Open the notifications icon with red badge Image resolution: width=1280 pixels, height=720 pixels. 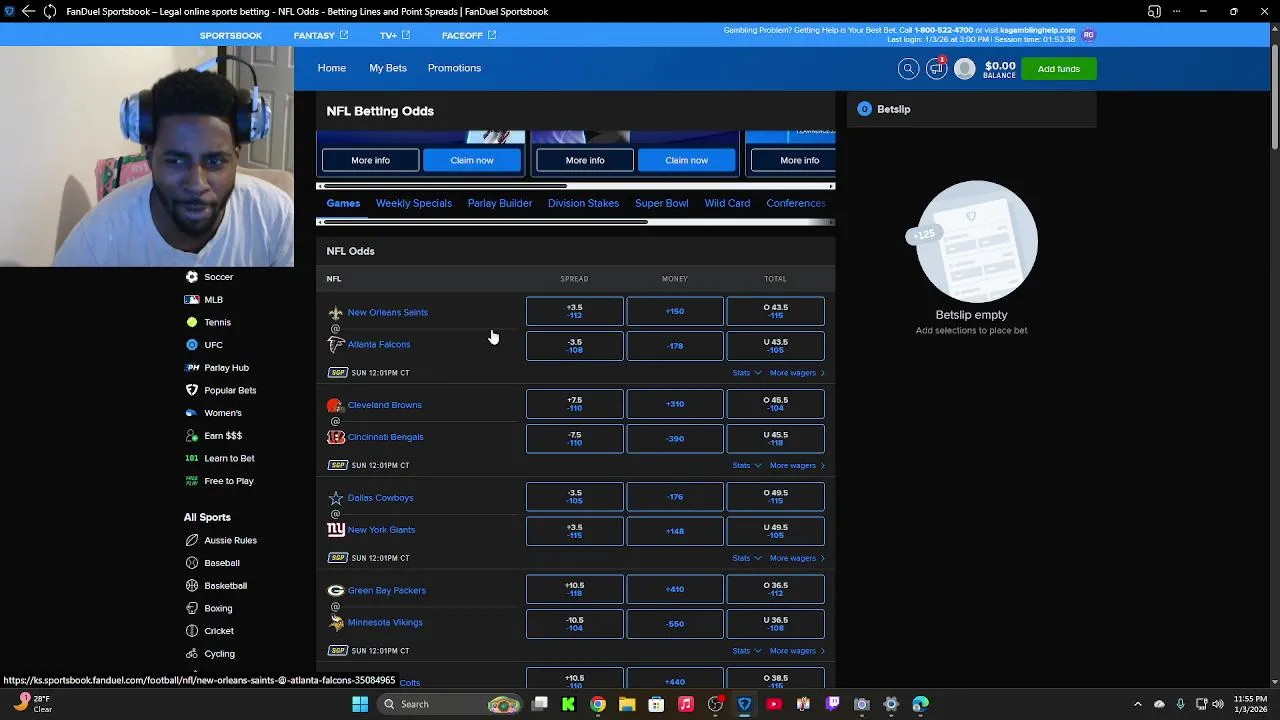(x=937, y=68)
